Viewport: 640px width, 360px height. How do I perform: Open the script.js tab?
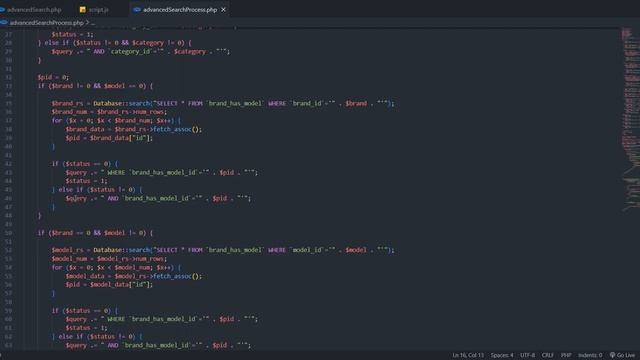(98, 9)
